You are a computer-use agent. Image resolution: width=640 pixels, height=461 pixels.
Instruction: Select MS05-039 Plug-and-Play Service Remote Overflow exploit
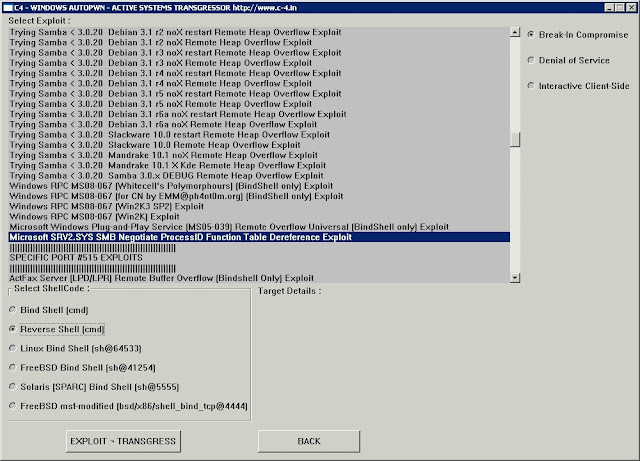[x=259, y=227]
